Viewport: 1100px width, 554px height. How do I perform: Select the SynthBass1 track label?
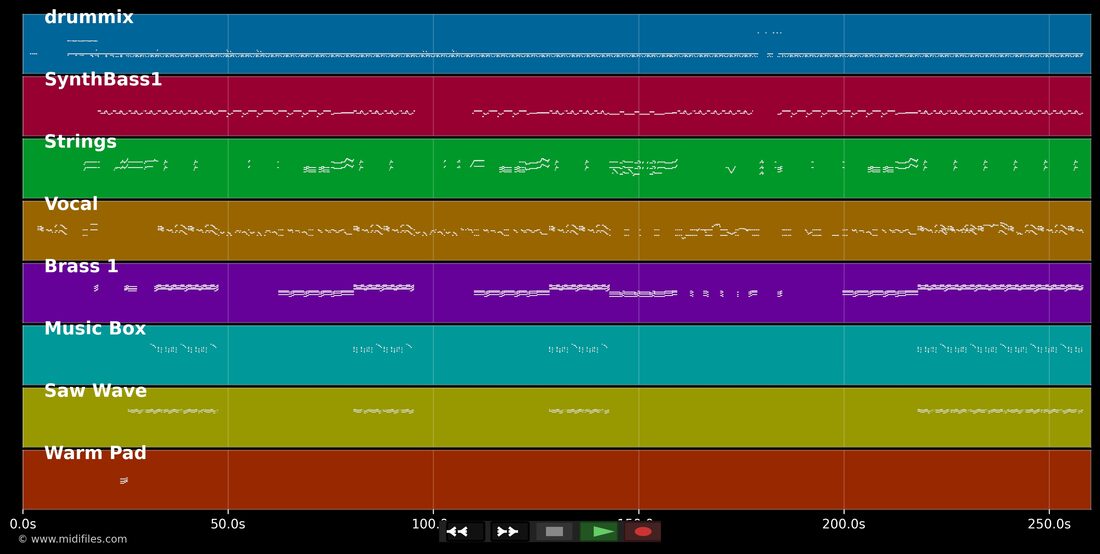pos(103,80)
